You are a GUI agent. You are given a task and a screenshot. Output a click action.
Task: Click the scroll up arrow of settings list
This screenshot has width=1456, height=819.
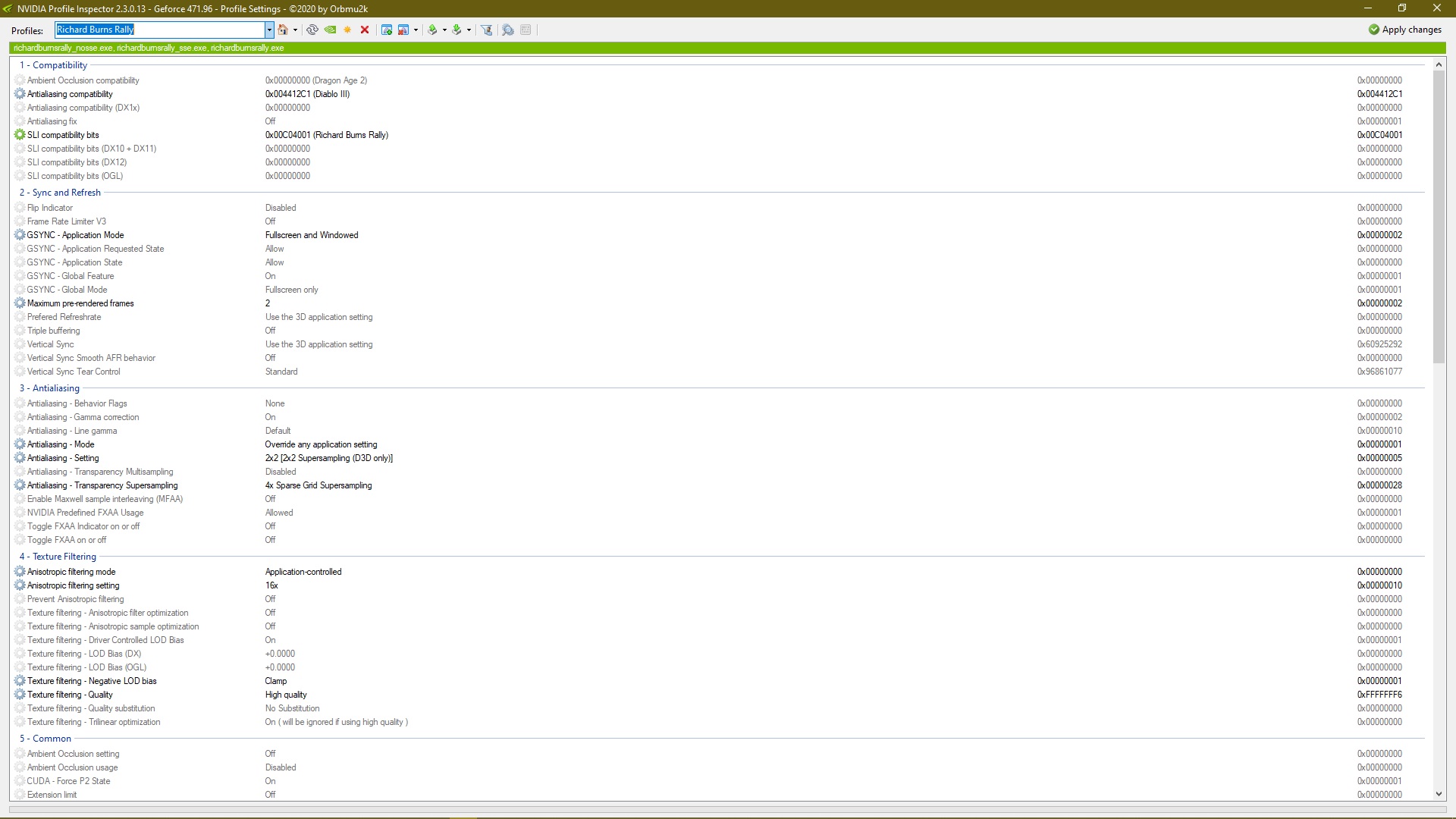pos(1439,65)
